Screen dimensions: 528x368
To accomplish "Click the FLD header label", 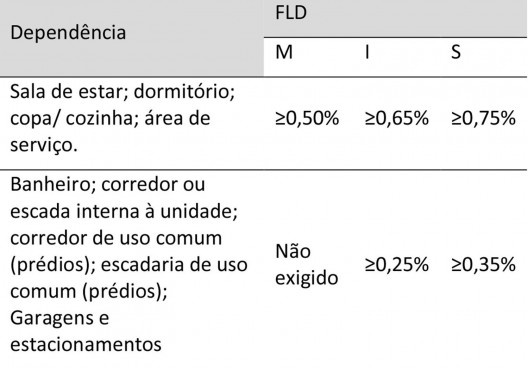I will tap(291, 13).
